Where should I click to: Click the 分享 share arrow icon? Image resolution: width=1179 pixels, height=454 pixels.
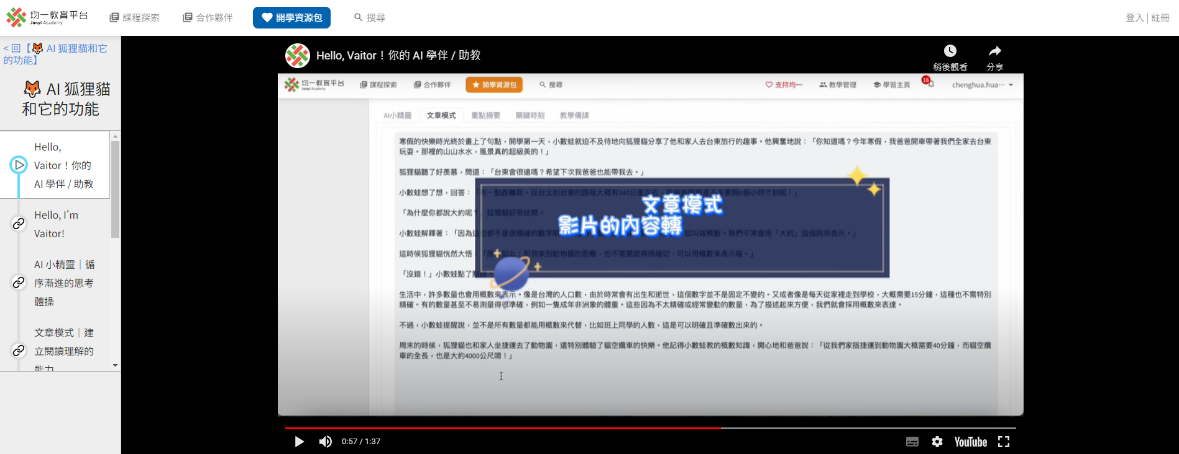click(x=995, y=51)
